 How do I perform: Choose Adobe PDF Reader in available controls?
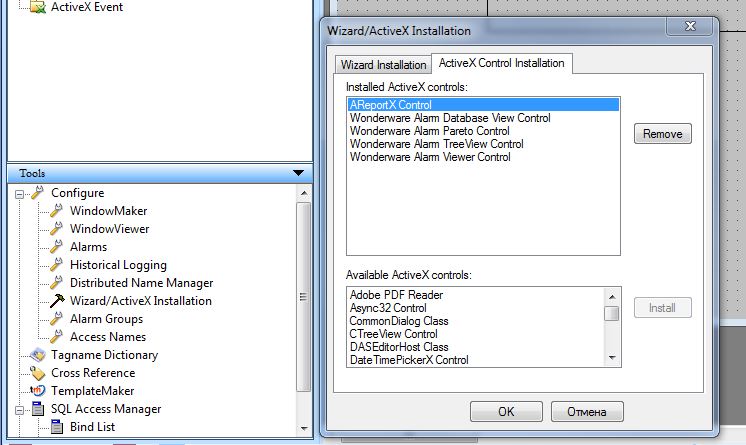tap(396, 295)
